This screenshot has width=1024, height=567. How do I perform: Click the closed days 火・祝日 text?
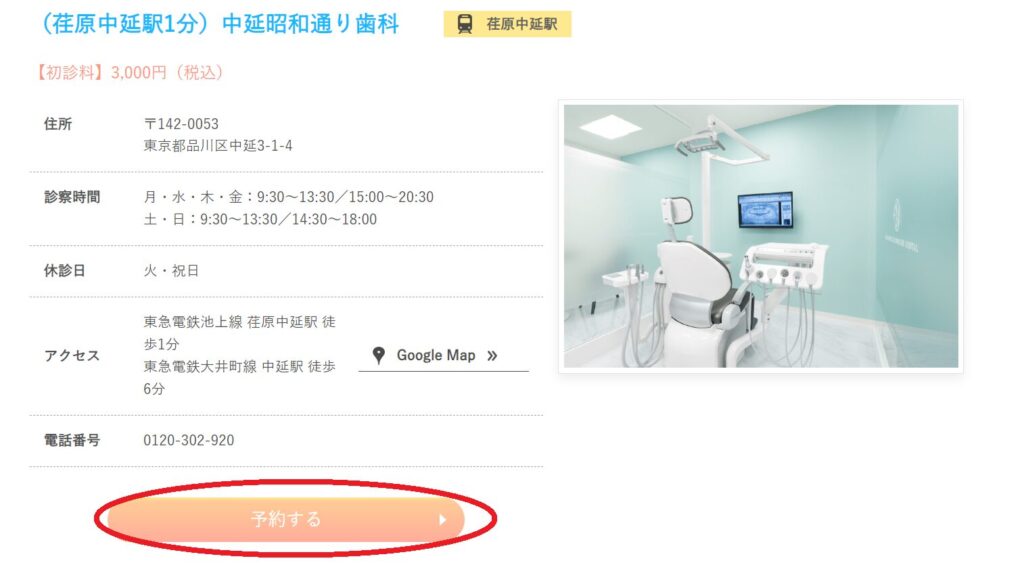click(x=171, y=270)
